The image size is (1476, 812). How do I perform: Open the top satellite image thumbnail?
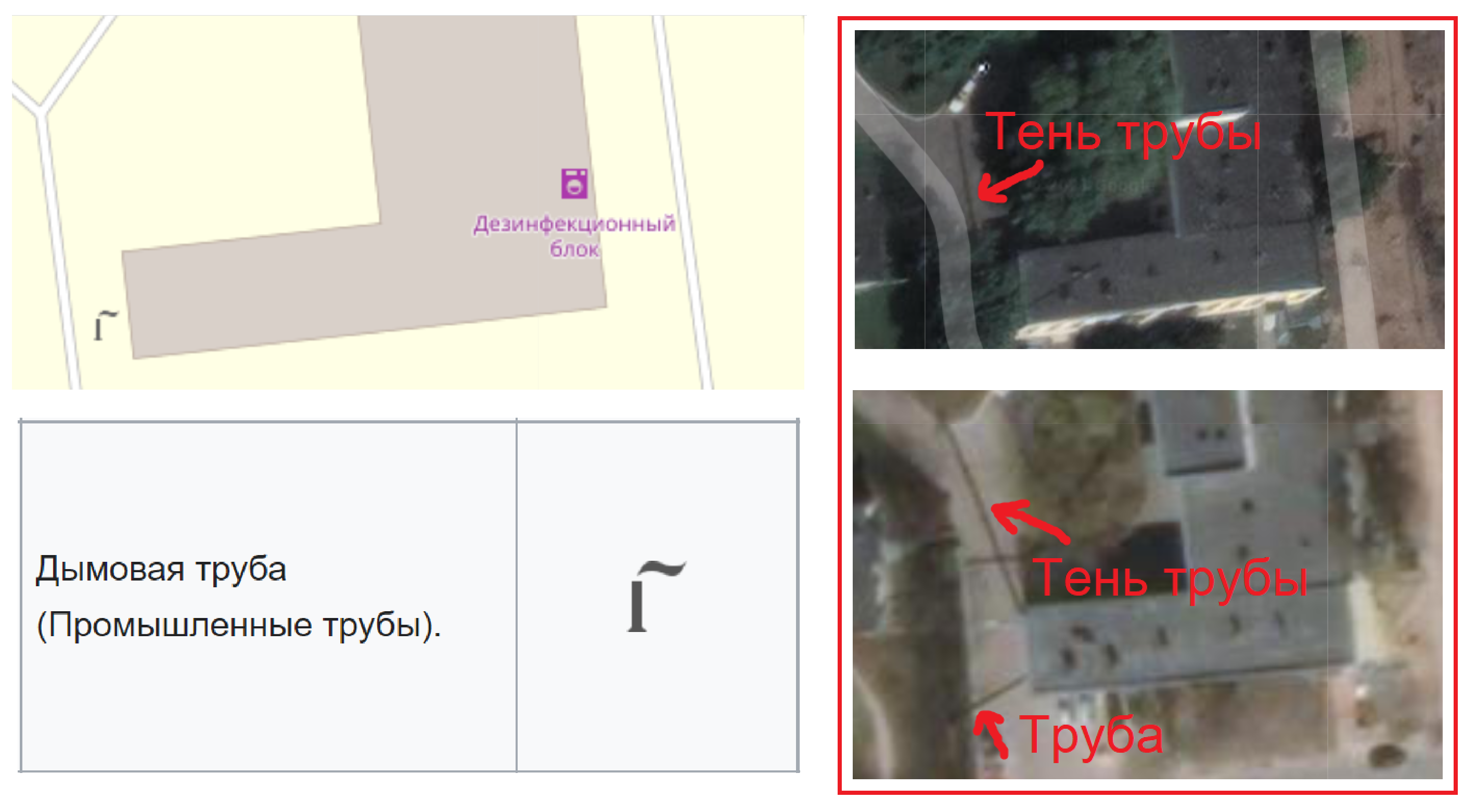[x=1149, y=189]
